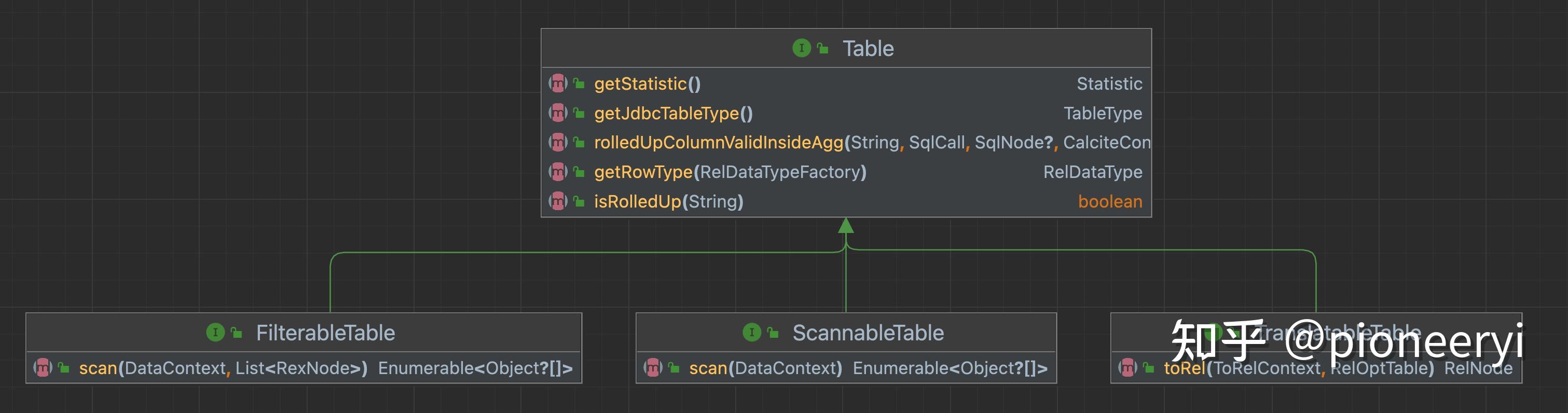This screenshot has width=1568, height=413.
Task: Click the interface icon beside Table title
Action: click(801, 48)
